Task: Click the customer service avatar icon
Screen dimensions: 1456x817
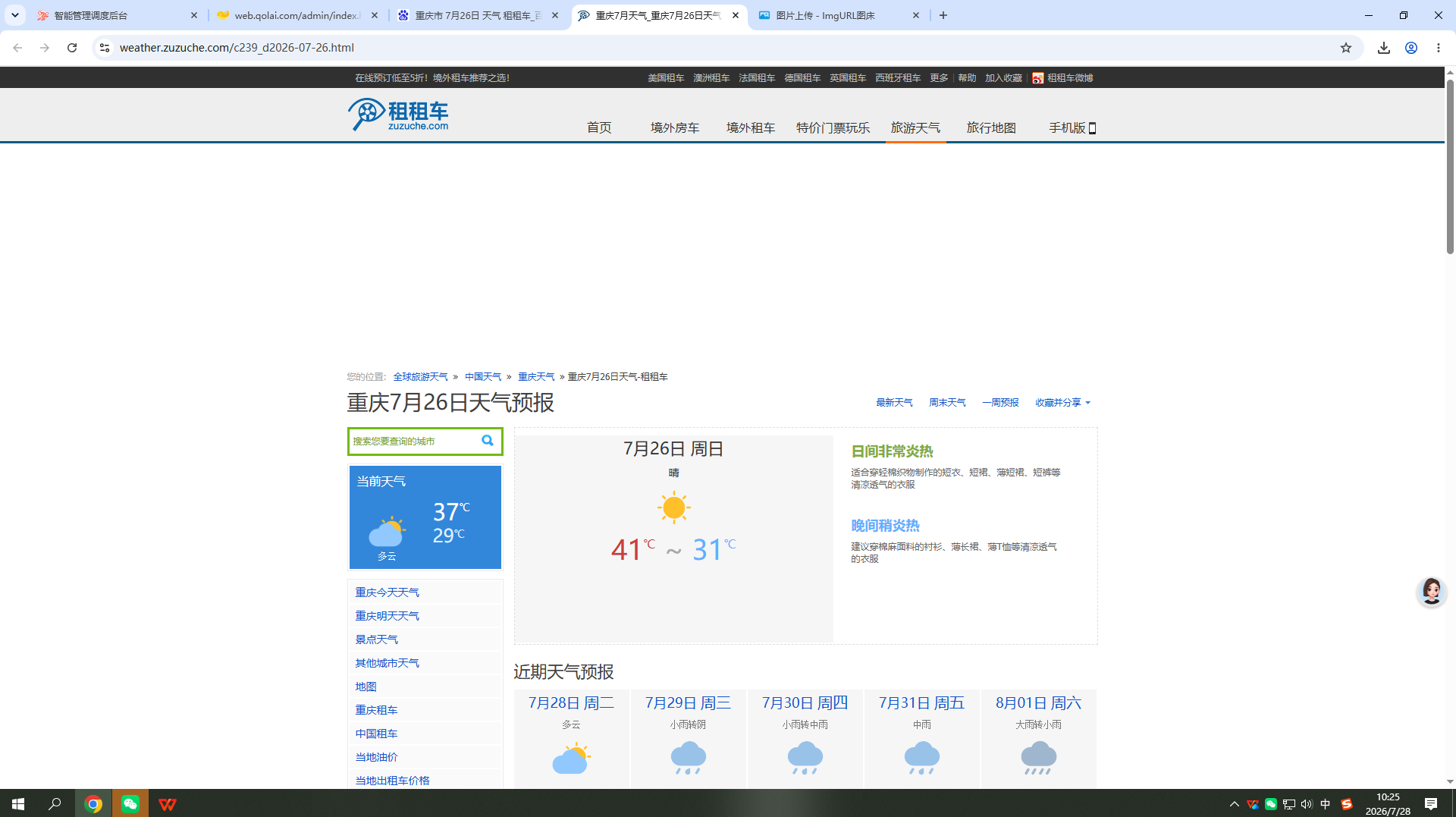Action: (1431, 592)
